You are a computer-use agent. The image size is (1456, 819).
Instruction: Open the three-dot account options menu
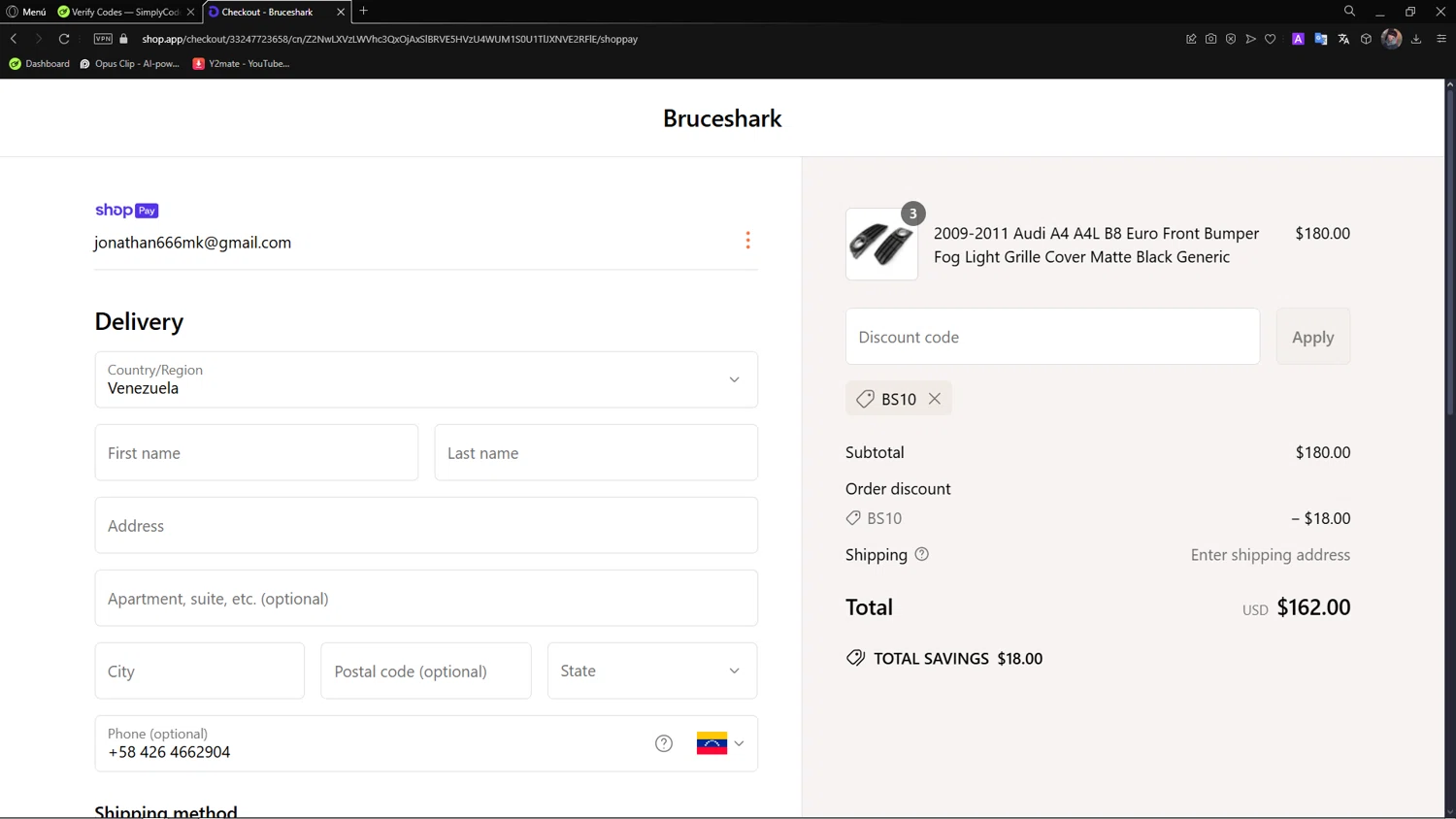click(x=747, y=241)
